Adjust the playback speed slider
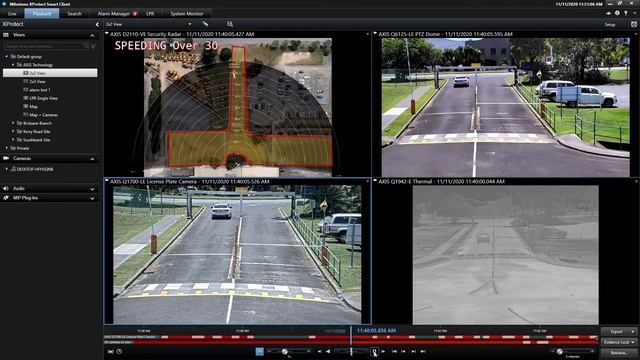The width and height of the screenshot is (640, 360). (284, 351)
